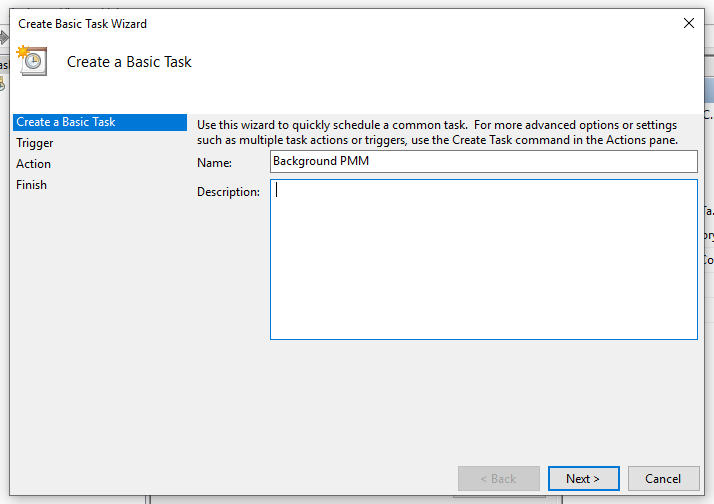Click the wizard instruction text
This screenshot has width=714, height=504.
(x=437, y=132)
